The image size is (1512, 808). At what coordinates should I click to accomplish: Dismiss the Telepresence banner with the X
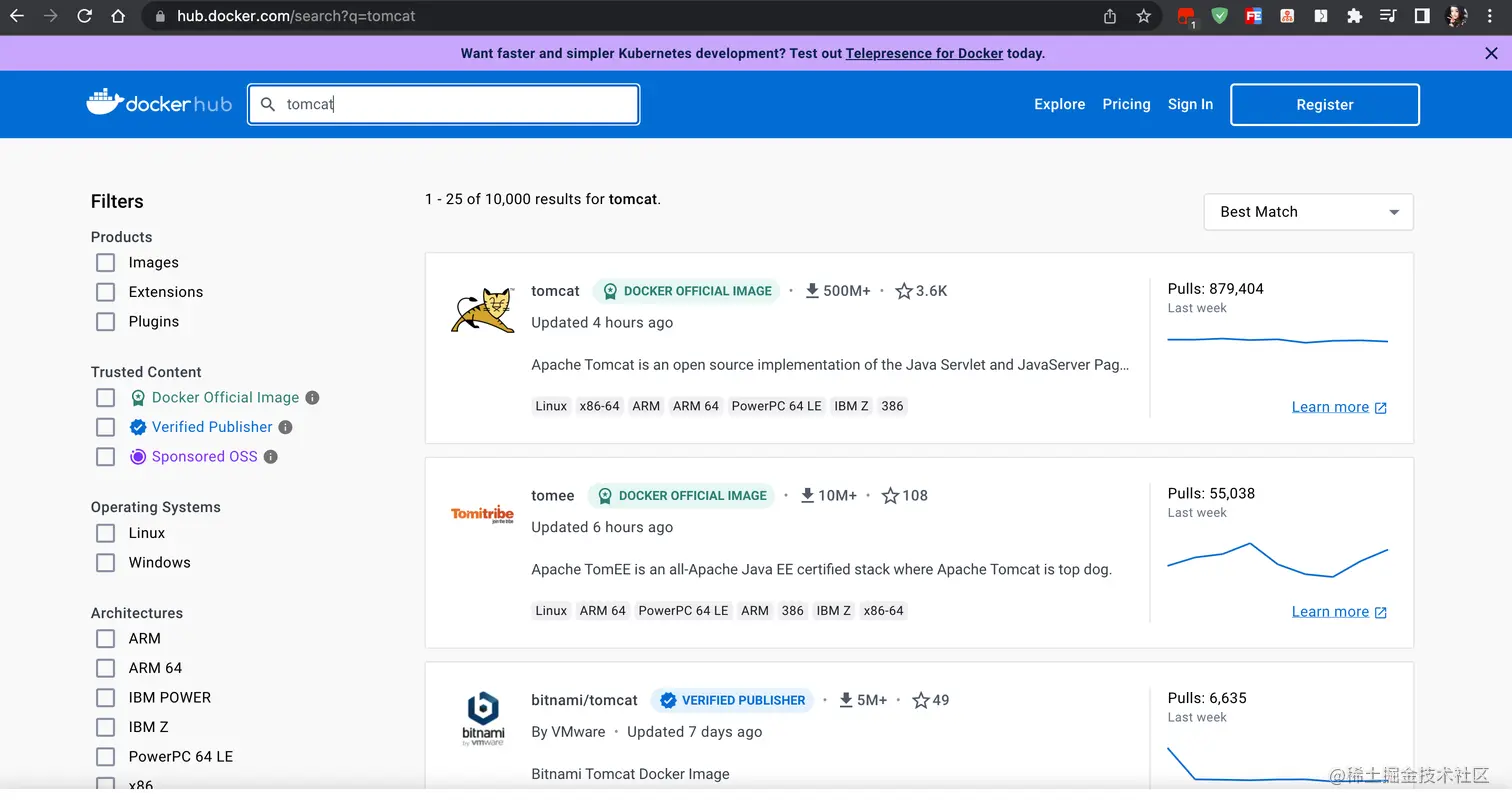point(1491,53)
